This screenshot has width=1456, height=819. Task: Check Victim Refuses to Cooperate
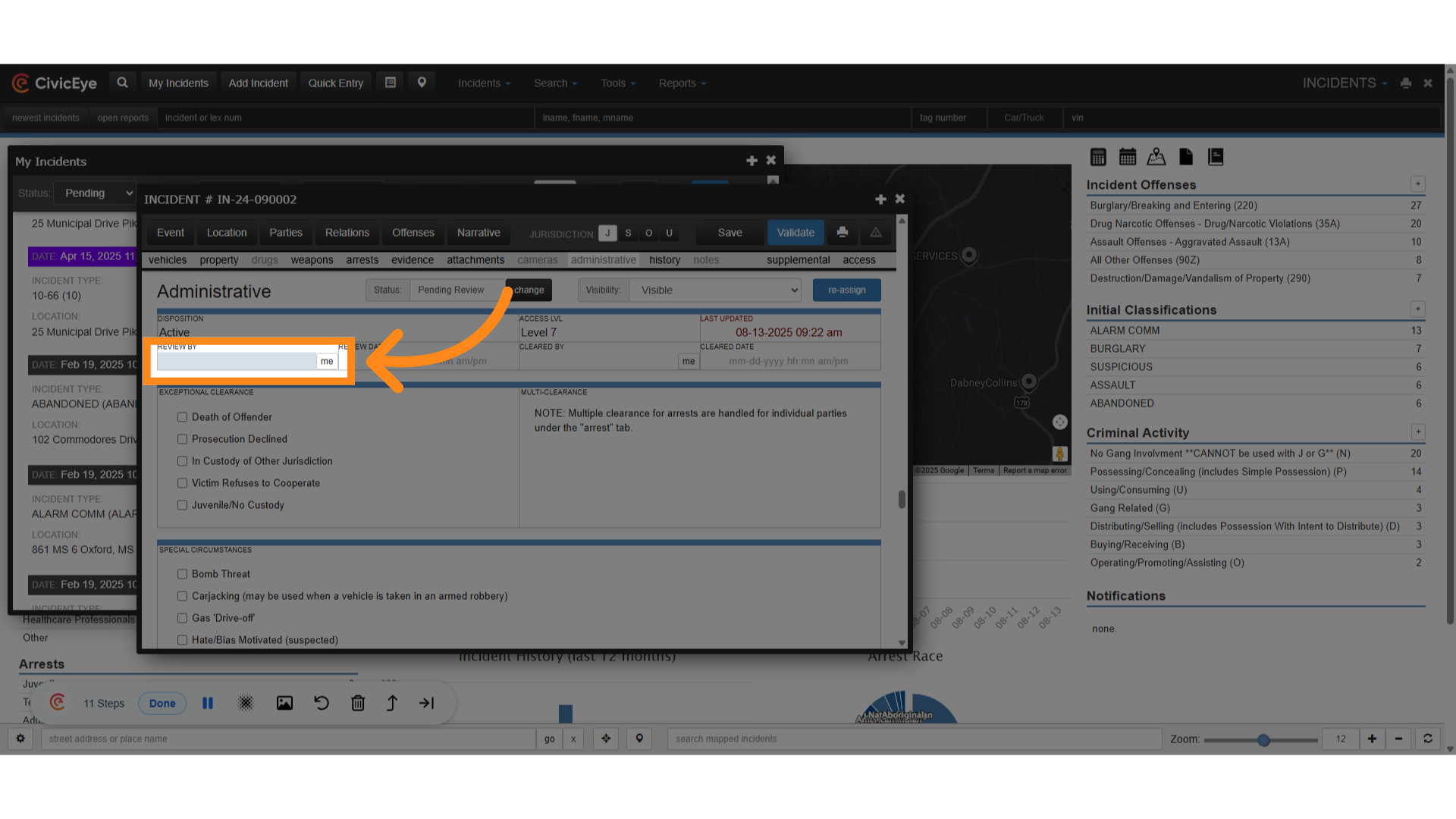pos(182,483)
